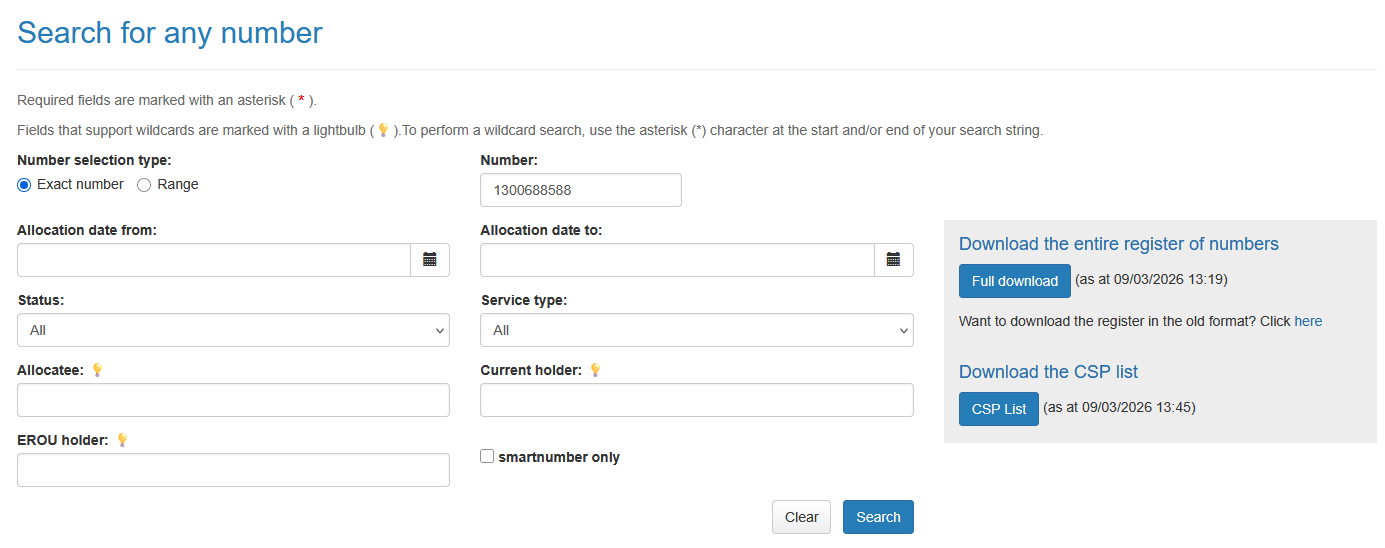Click the lightbulb icon beside Current holder
Viewport: 1385px width, 548px height.
(x=595, y=370)
